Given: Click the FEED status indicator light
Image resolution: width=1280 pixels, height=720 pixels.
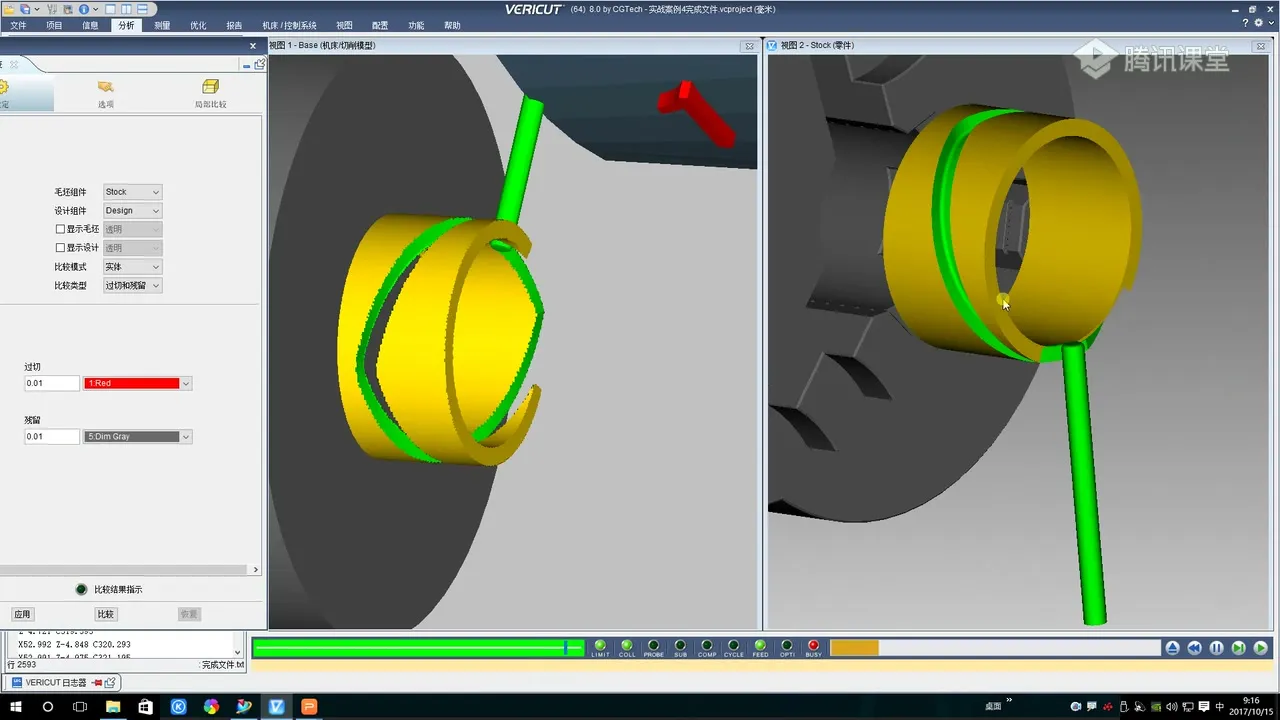Looking at the screenshot, I should click(760, 646).
